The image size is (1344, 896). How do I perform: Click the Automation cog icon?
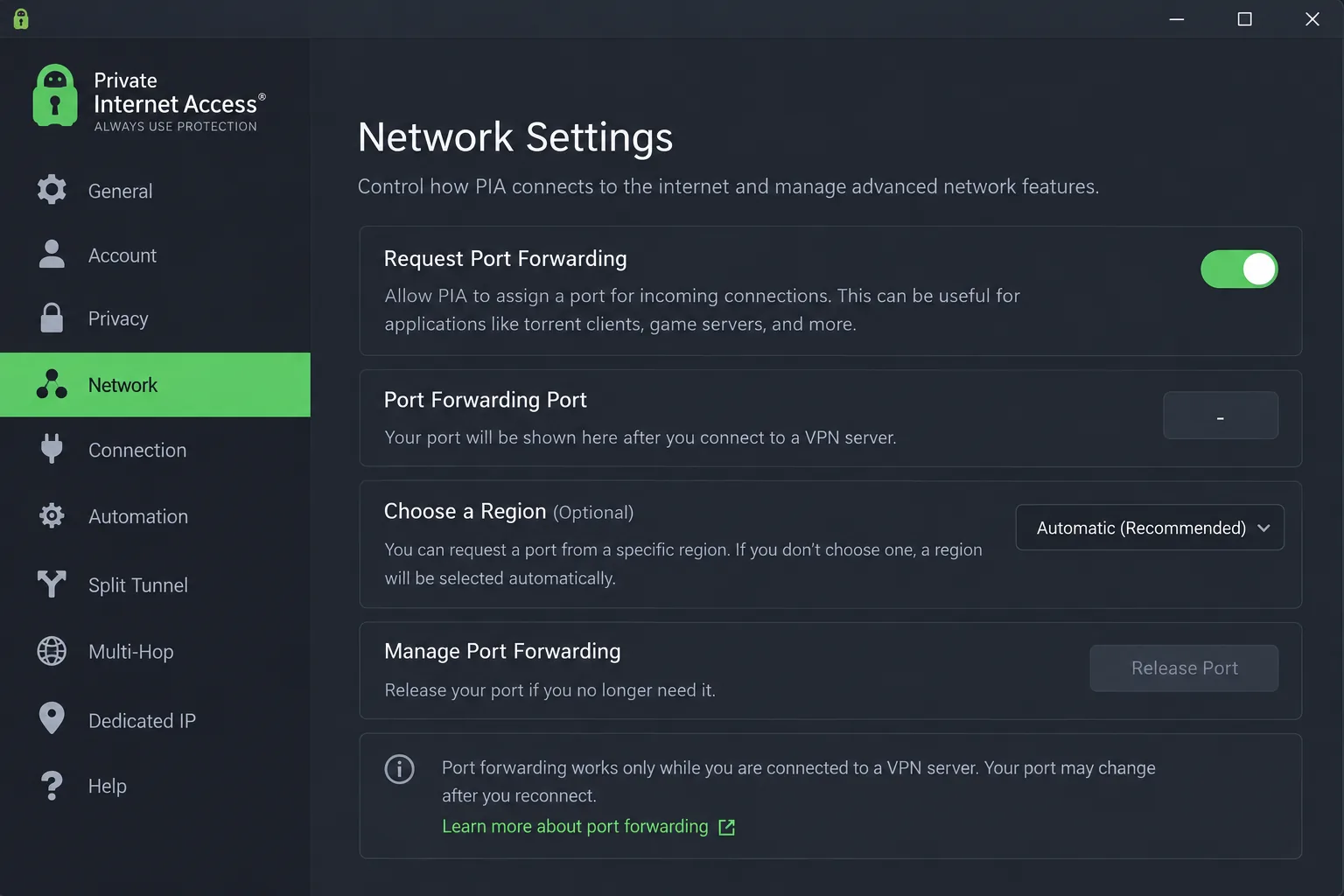[52, 515]
